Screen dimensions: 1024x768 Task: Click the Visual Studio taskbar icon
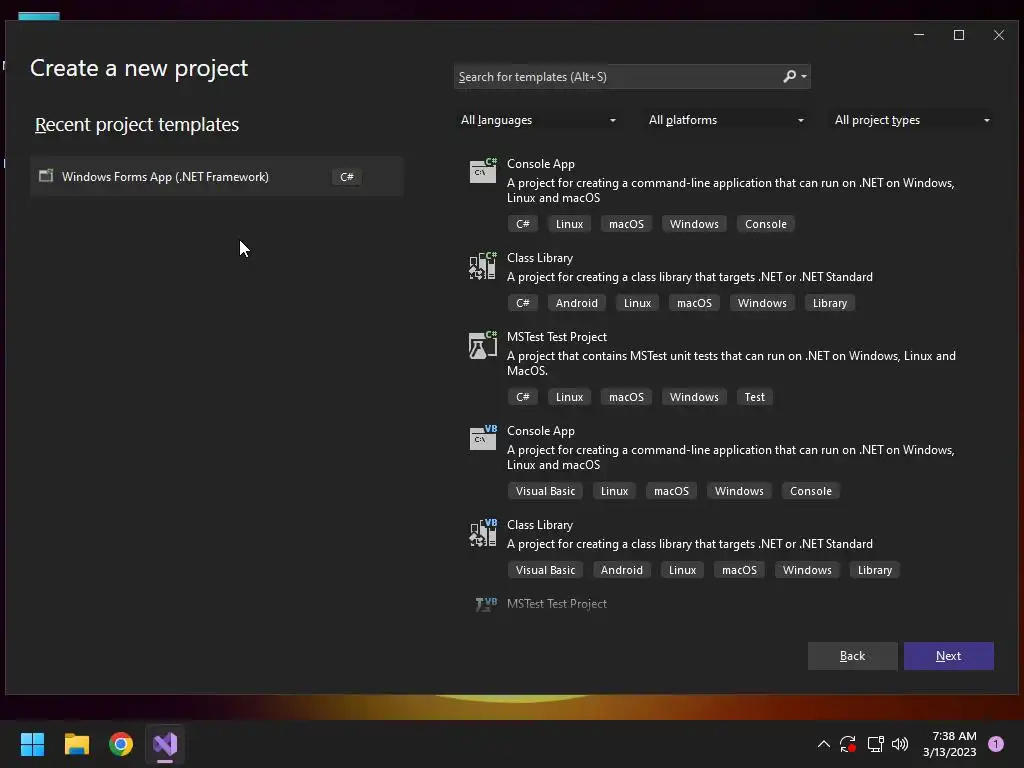click(165, 744)
